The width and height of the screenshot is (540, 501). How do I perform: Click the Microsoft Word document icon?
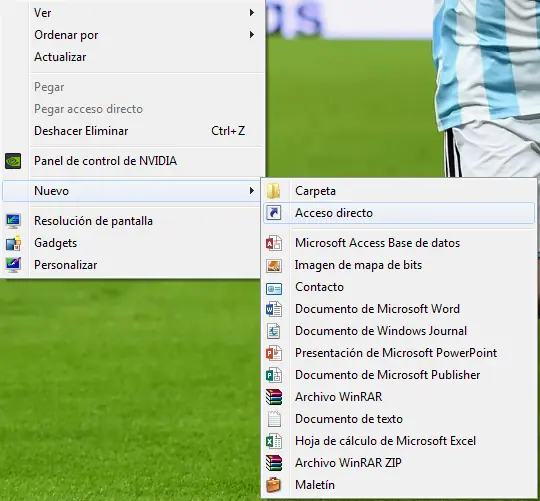pos(274,309)
